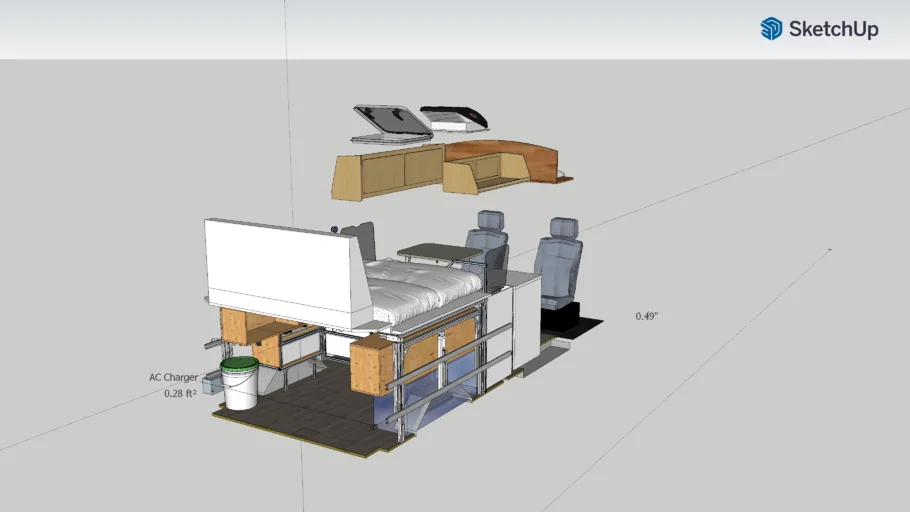The width and height of the screenshot is (910, 512).
Task: Click the SketchUp logo icon
Action: tap(771, 29)
